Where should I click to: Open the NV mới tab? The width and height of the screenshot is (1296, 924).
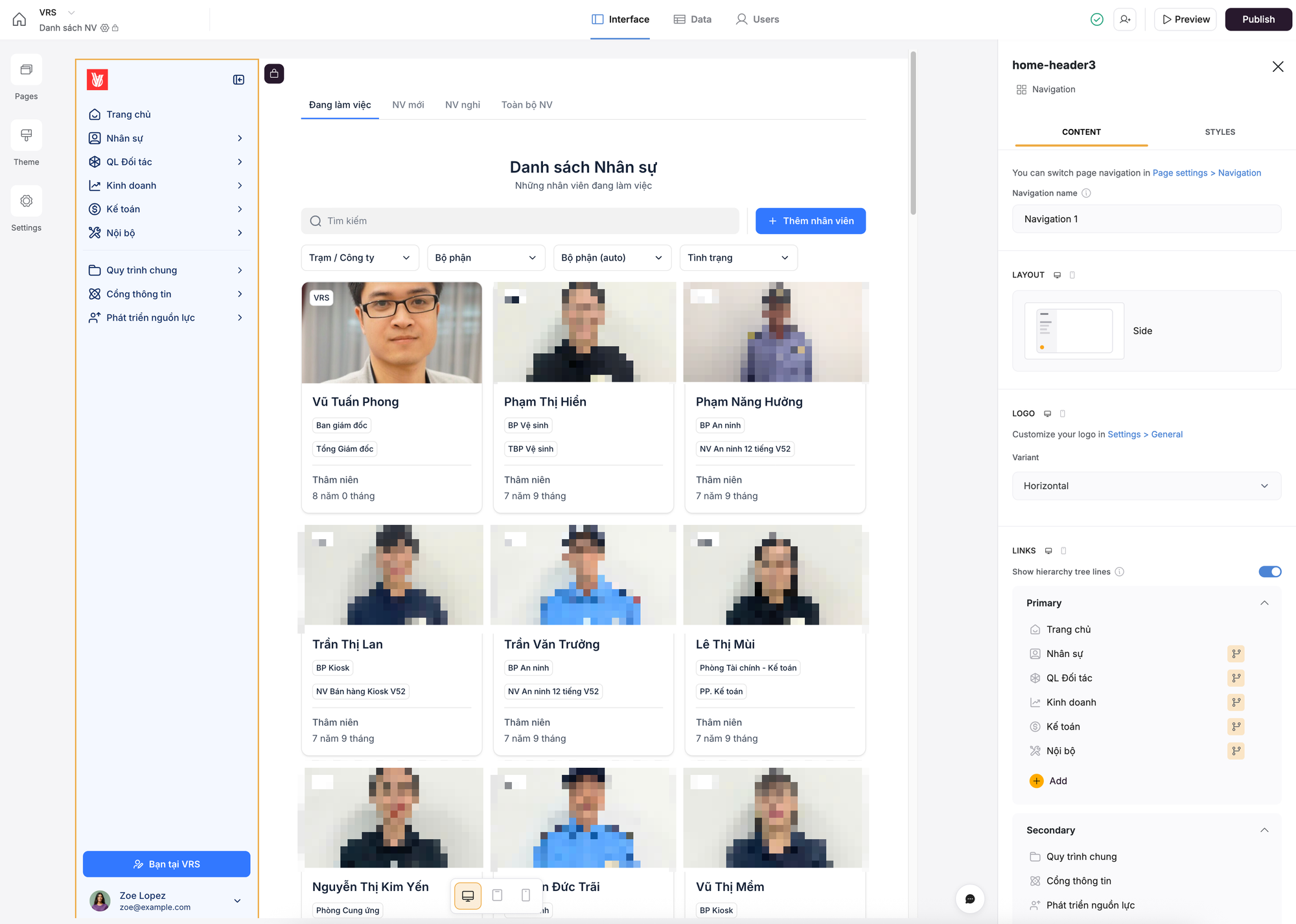tap(408, 105)
